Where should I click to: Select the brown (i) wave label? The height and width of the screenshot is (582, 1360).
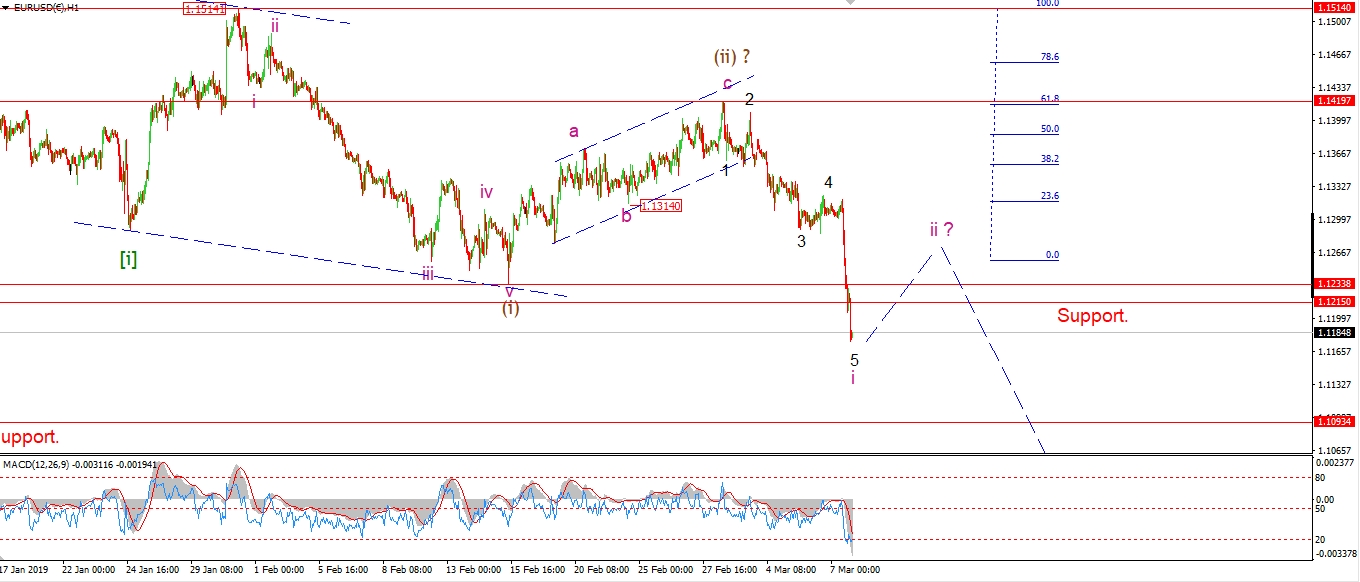coord(510,308)
